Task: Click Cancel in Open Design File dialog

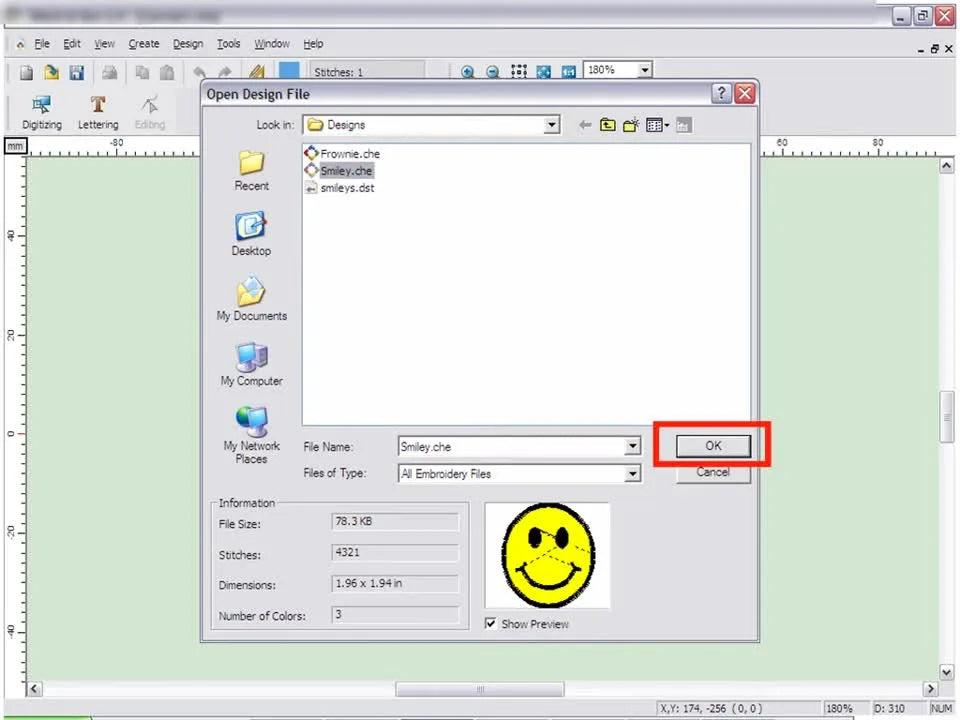Action: pyautogui.click(x=713, y=472)
